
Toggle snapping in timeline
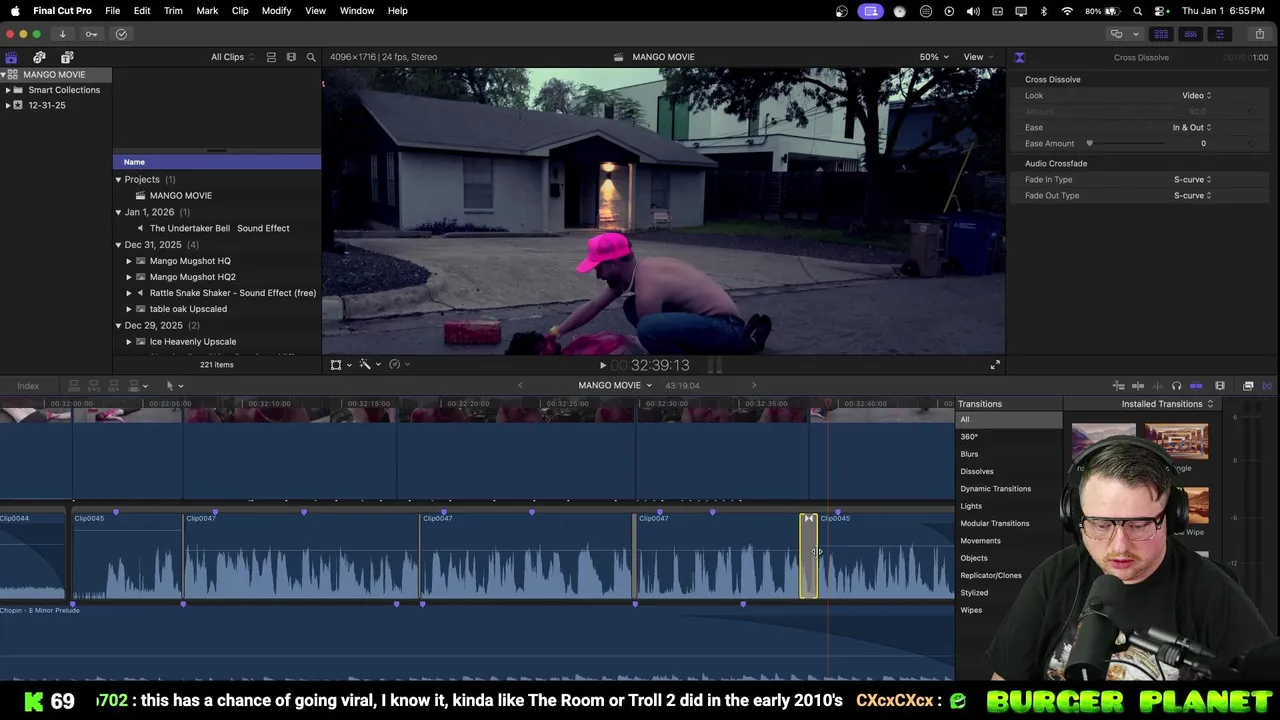1196,386
